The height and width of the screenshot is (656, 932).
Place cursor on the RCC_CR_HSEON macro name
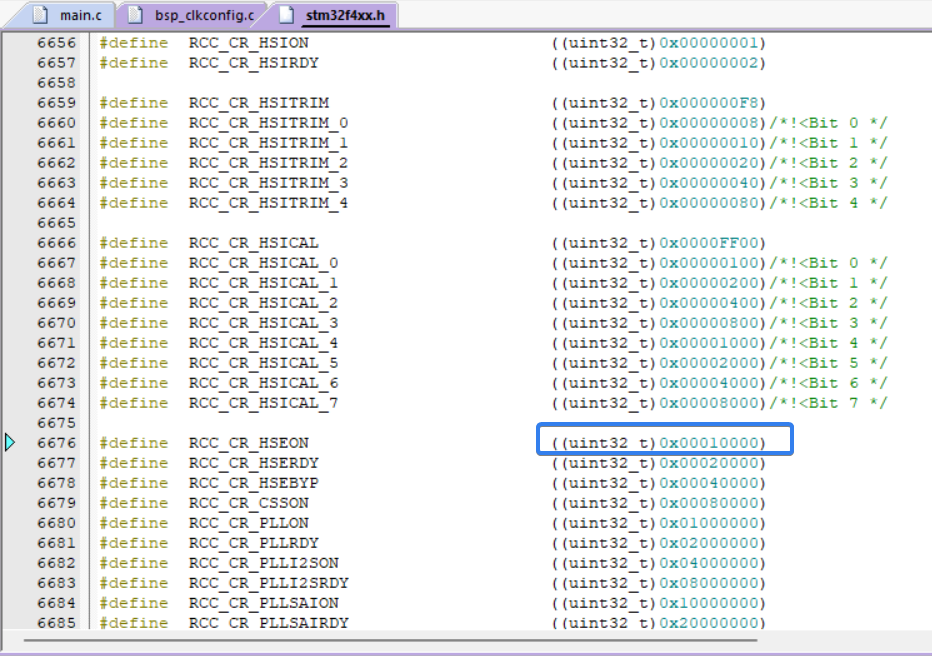248,443
